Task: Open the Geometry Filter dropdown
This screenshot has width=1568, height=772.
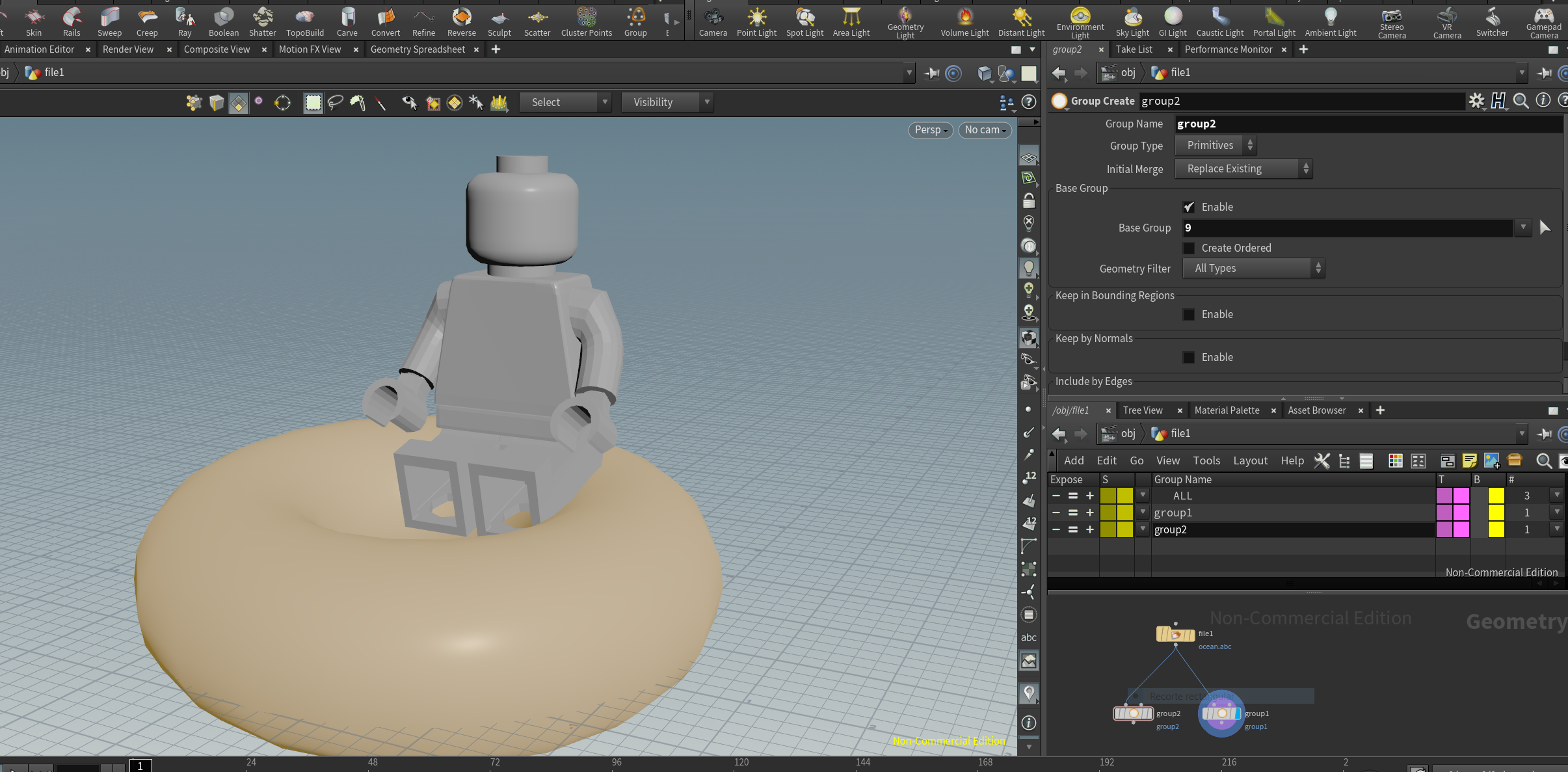Action: click(1253, 269)
